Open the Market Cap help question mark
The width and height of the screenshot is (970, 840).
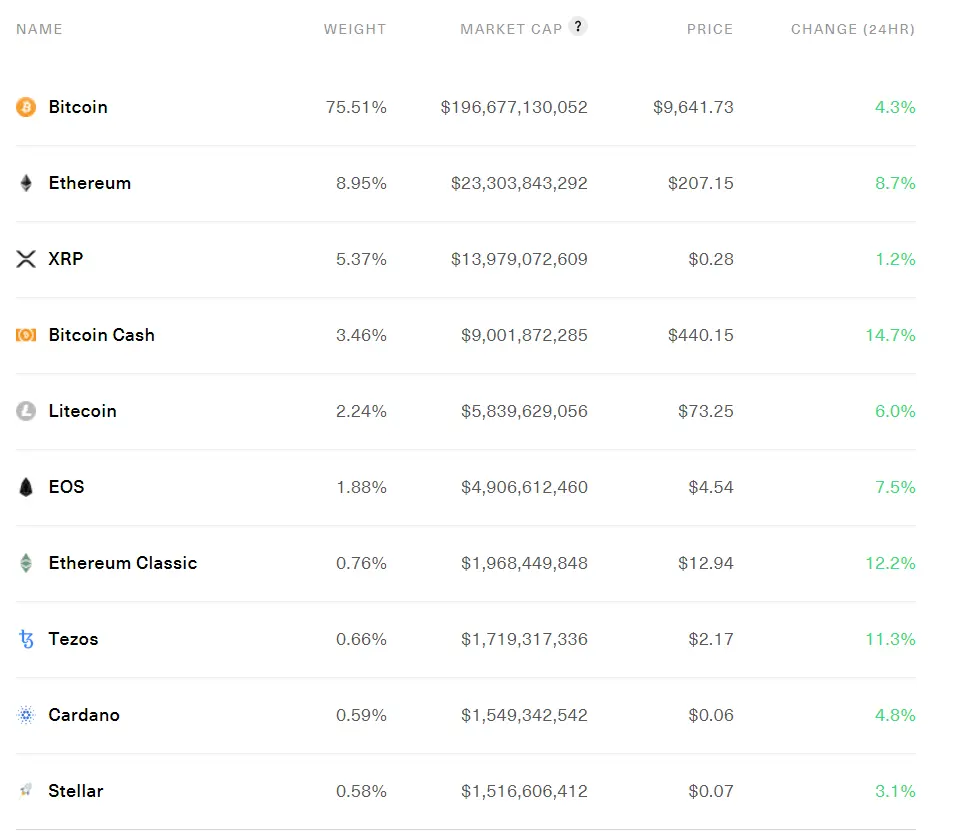pyautogui.click(x=578, y=27)
